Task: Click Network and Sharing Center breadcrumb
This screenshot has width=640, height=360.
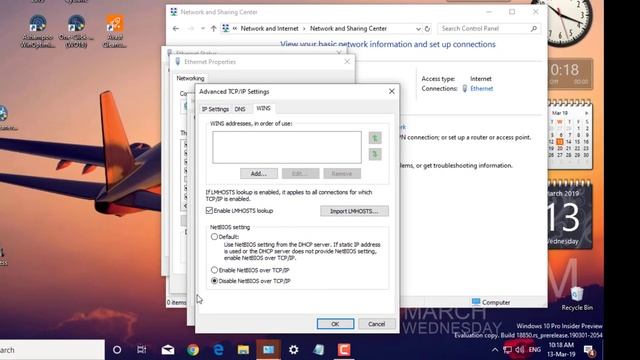Action: coord(348,29)
